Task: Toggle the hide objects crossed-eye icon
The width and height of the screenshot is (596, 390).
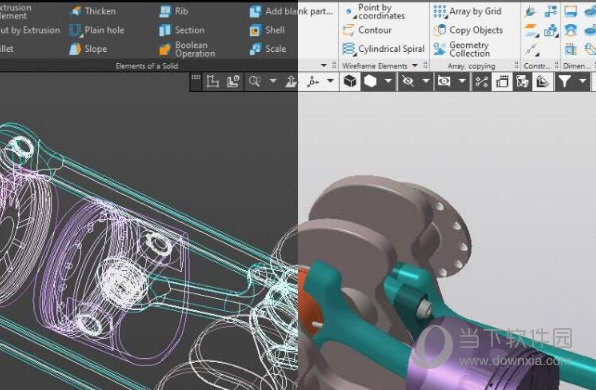Action: coord(407,81)
